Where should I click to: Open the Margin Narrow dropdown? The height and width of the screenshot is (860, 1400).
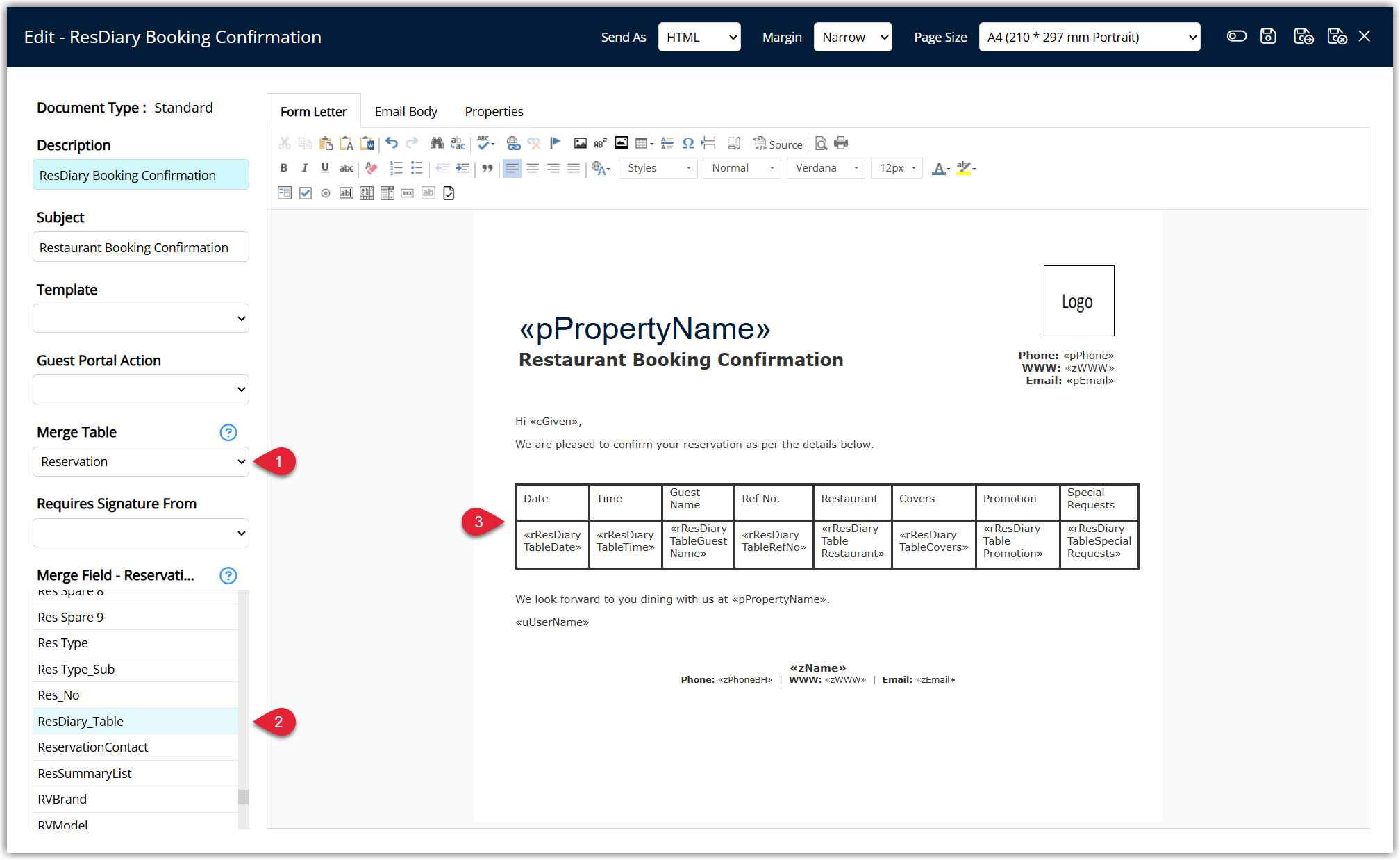pyautogui.click(x=853, y=37)
